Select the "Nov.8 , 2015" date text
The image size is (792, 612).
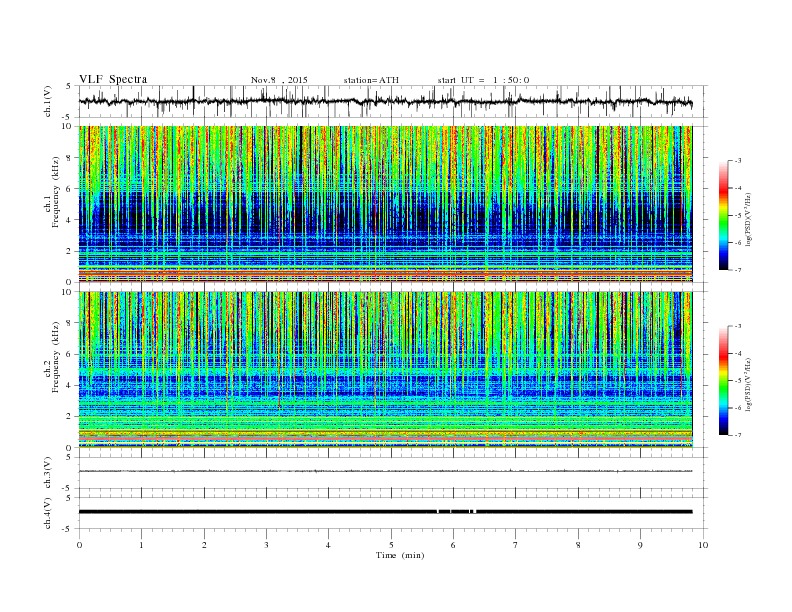coord(279,80)
